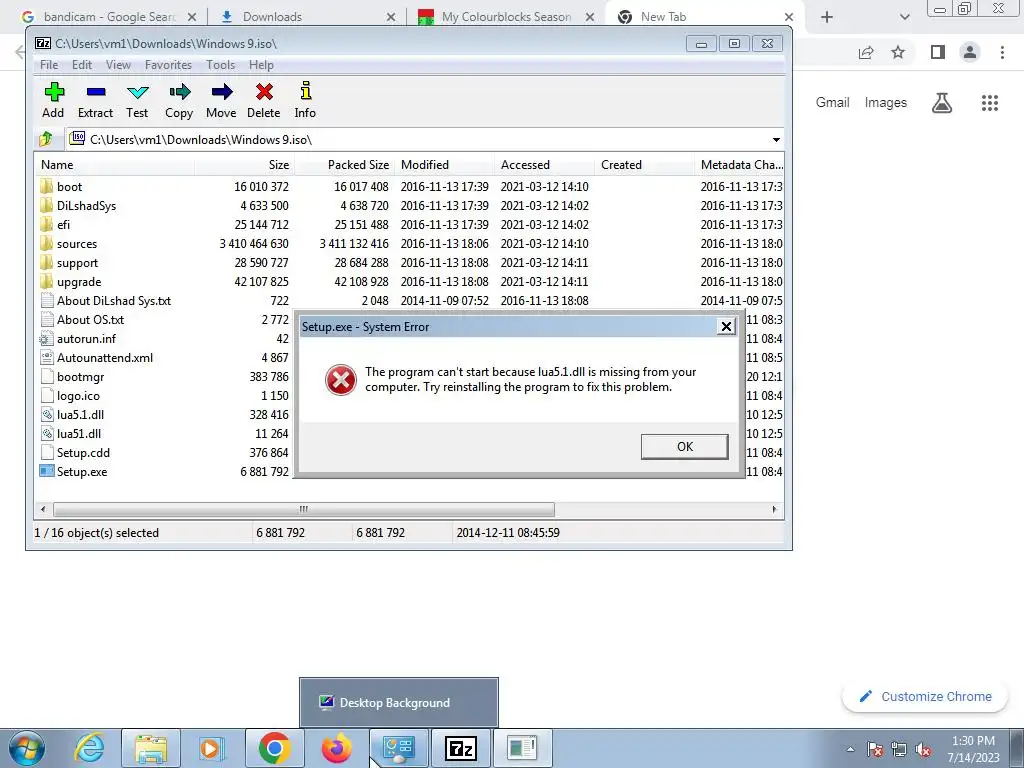Image resolution: width=1024 pixels, height=768 pixels.
Task: Open the Edit menu in 7-Zip
Action: point(82,65)
